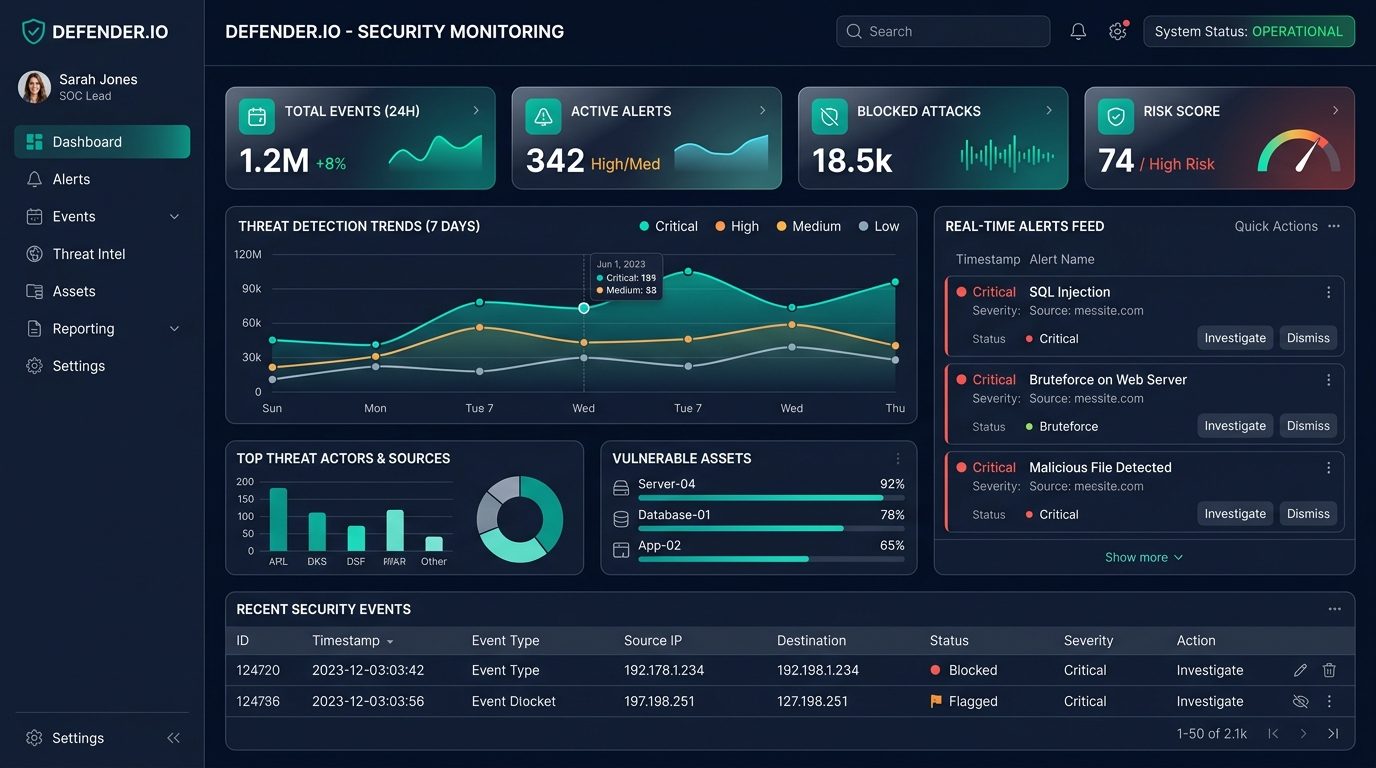Open the notifications bell icon

[x=1078, y=32]
